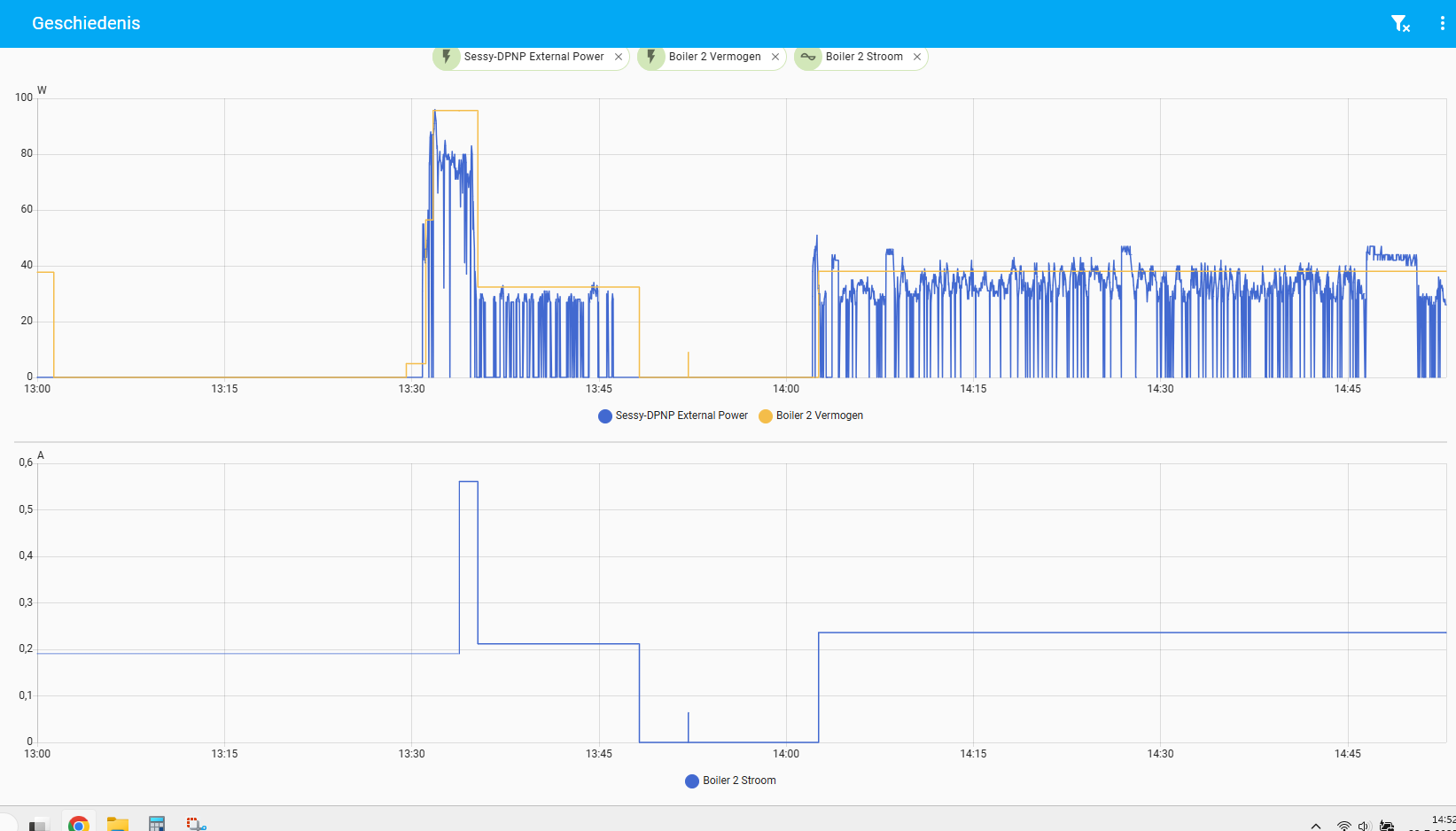Remove the Boiler 2 Vermogen chip

click(x=775, y=57)
